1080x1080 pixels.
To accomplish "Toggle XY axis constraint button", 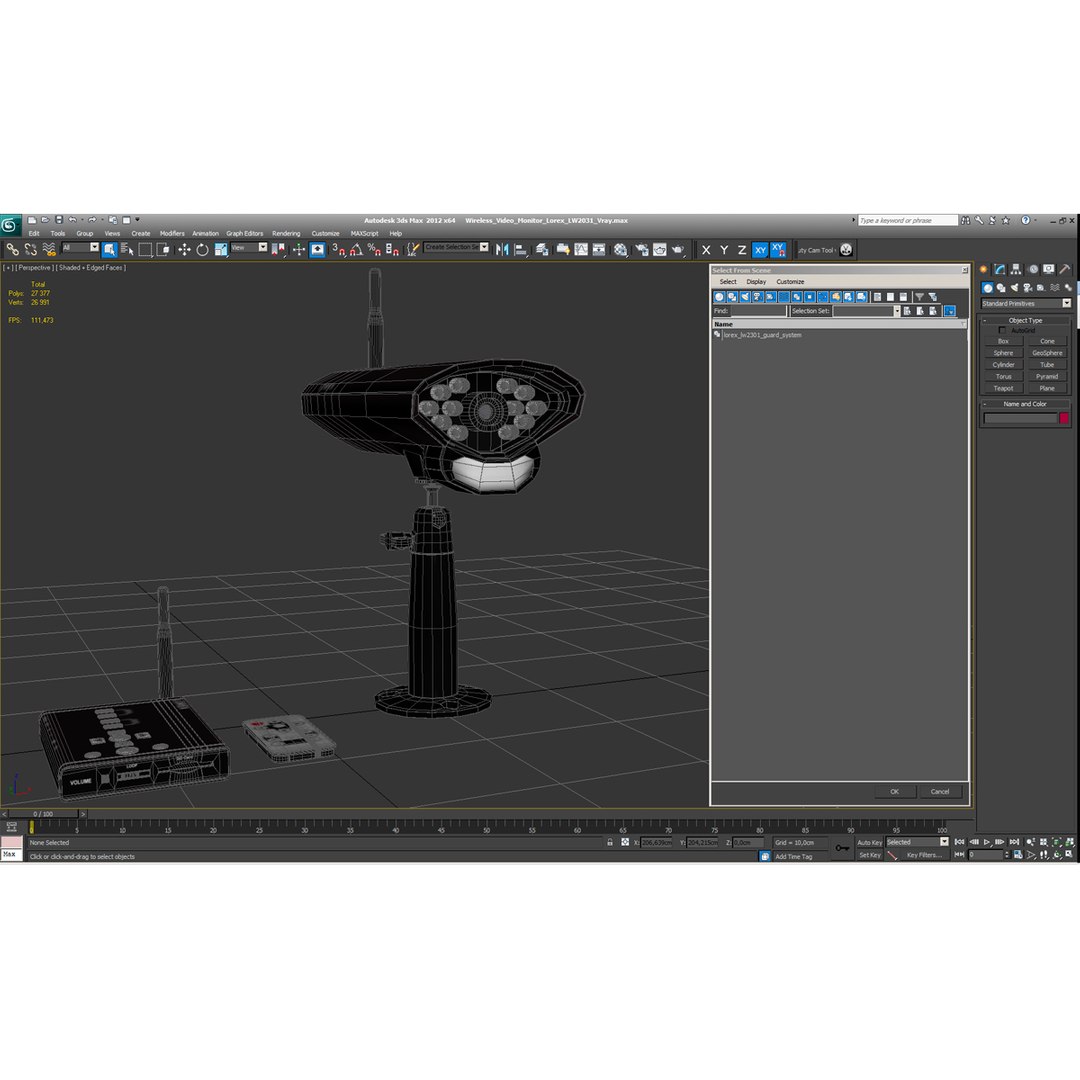I will coord(760,250).
